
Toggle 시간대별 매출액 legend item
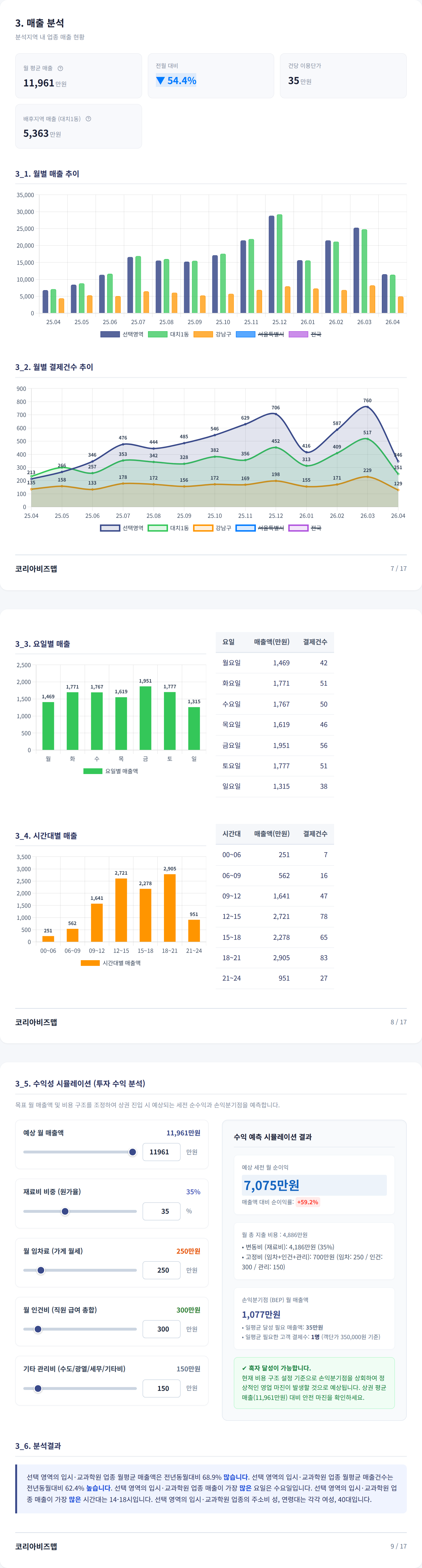point(110,963)
